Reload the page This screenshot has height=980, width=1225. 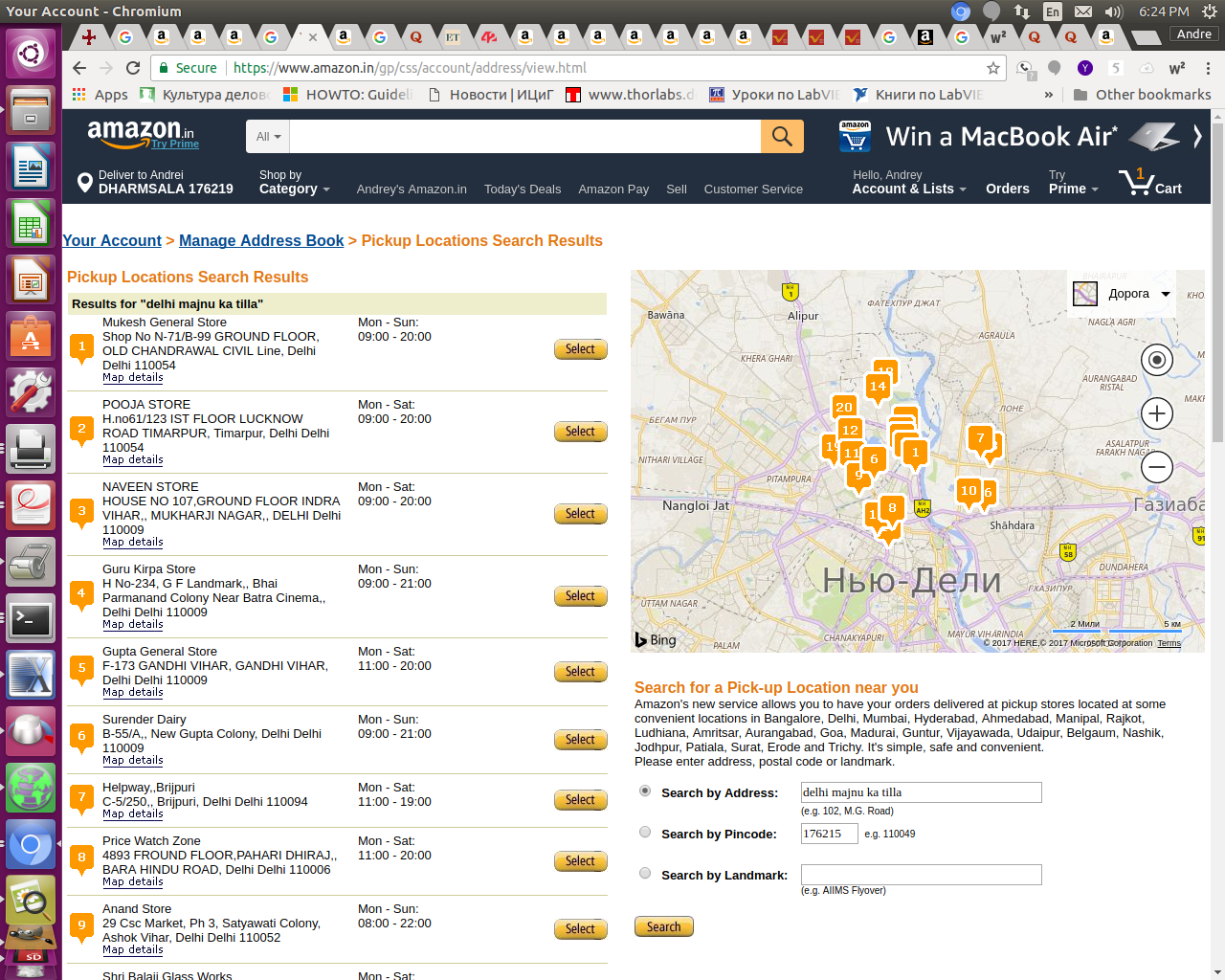(x=133, y=68)
